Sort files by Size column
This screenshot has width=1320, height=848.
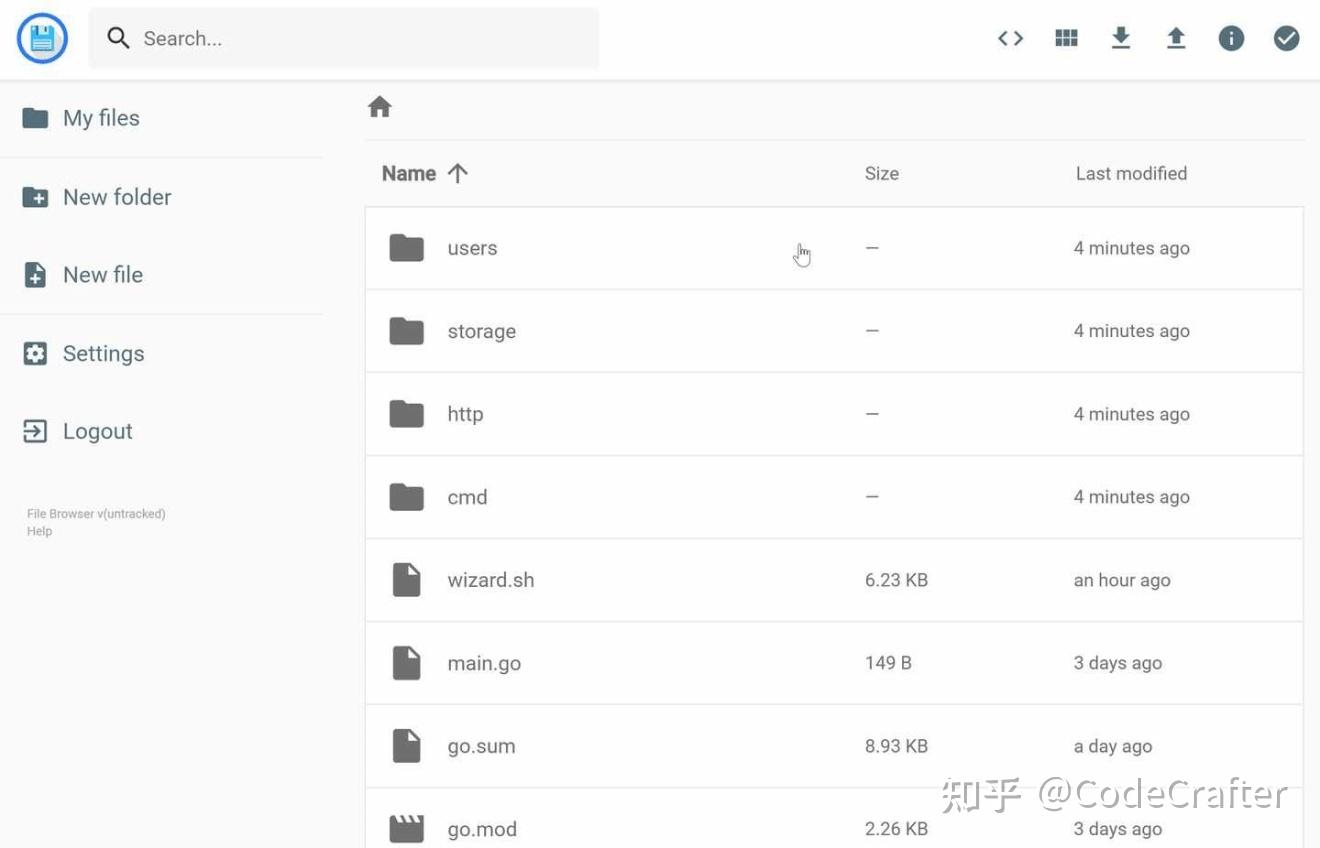(881, 173)
